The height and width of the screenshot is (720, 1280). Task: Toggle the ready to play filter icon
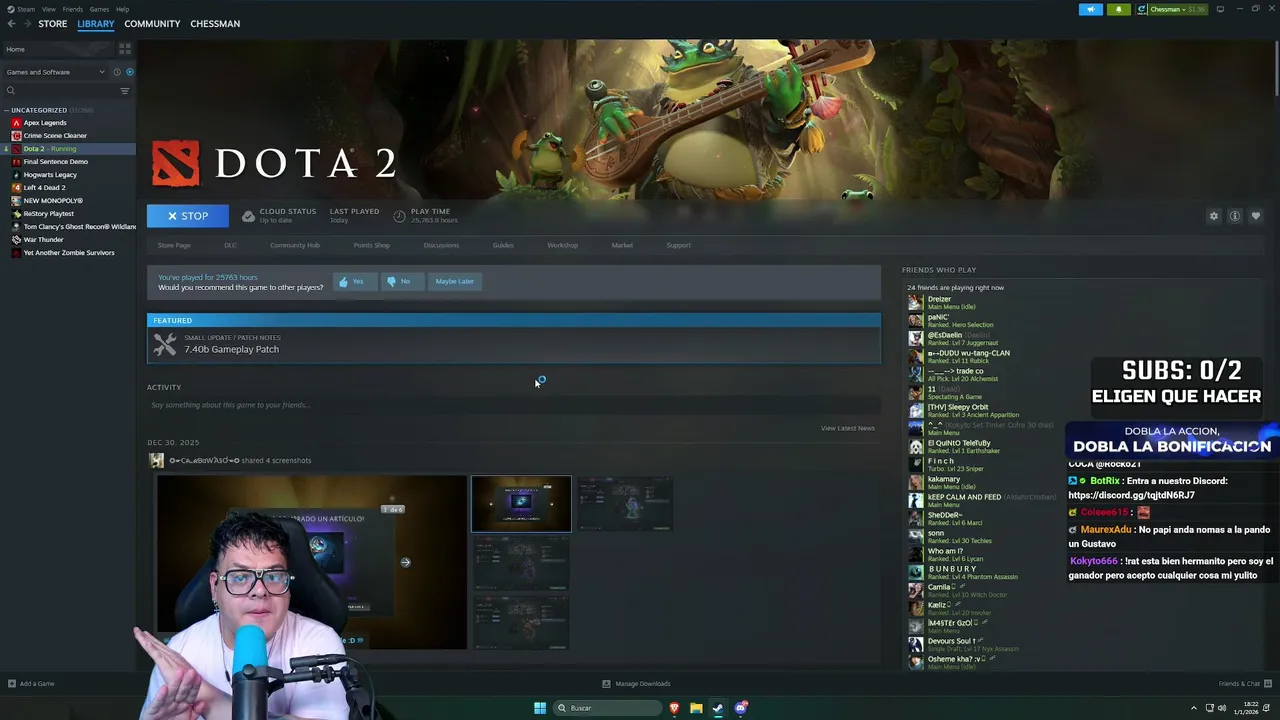tap(129, 72)
